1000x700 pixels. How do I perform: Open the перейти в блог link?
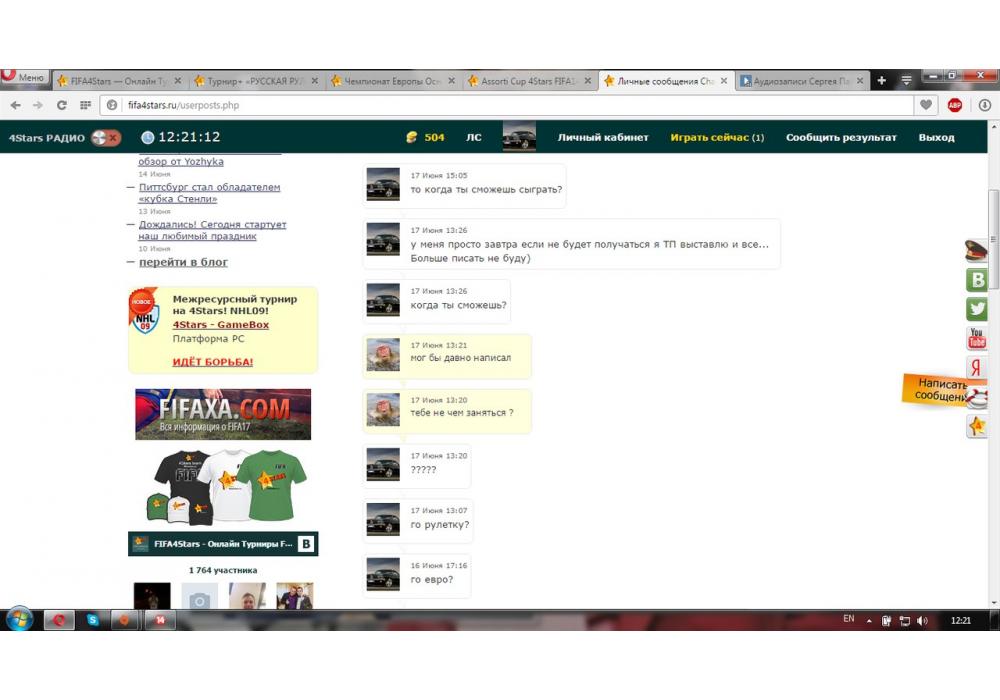point(183,262)
